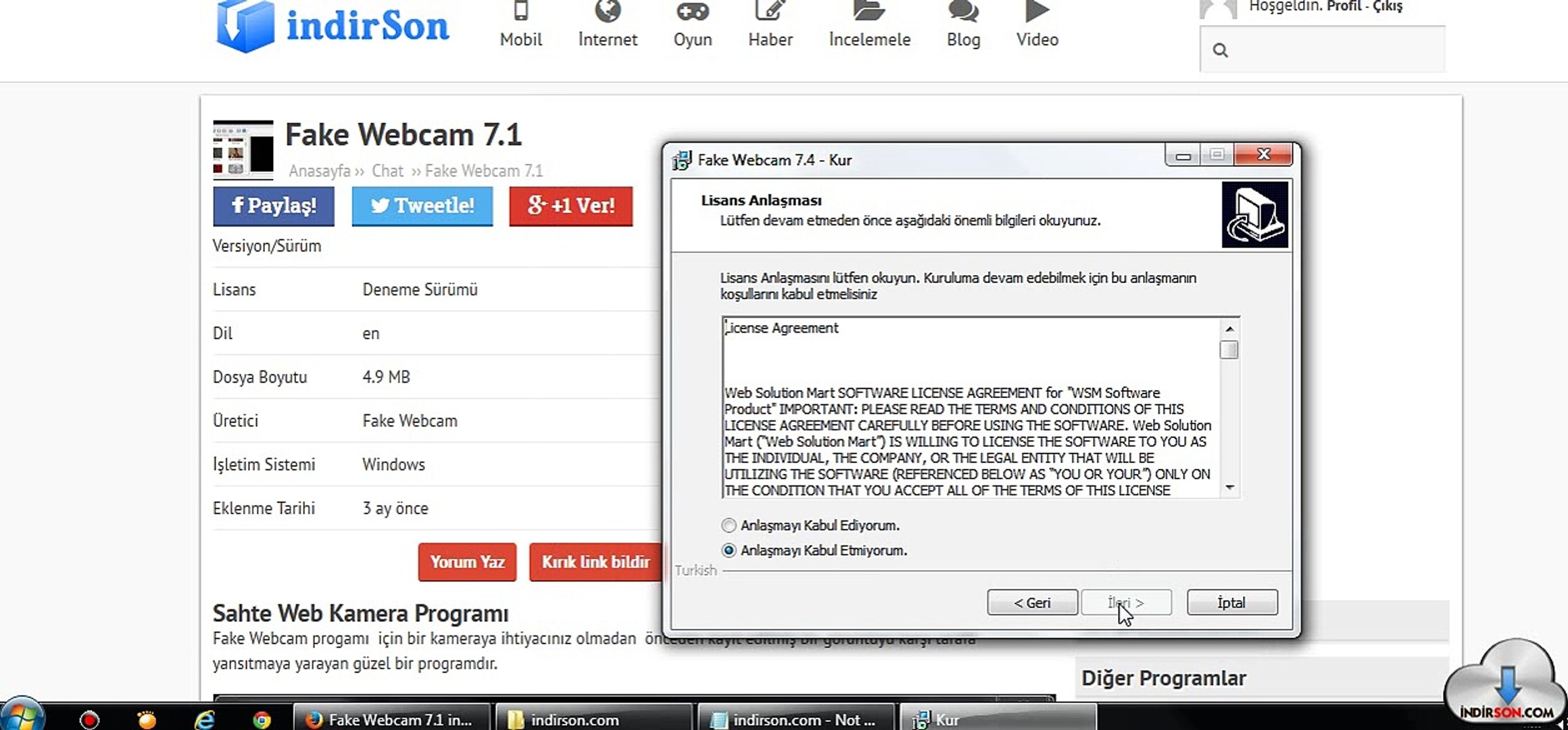Click the Fake Webcam program thumbnail
This screenshot has width=1568, height=730.
[x=243, y=149]
